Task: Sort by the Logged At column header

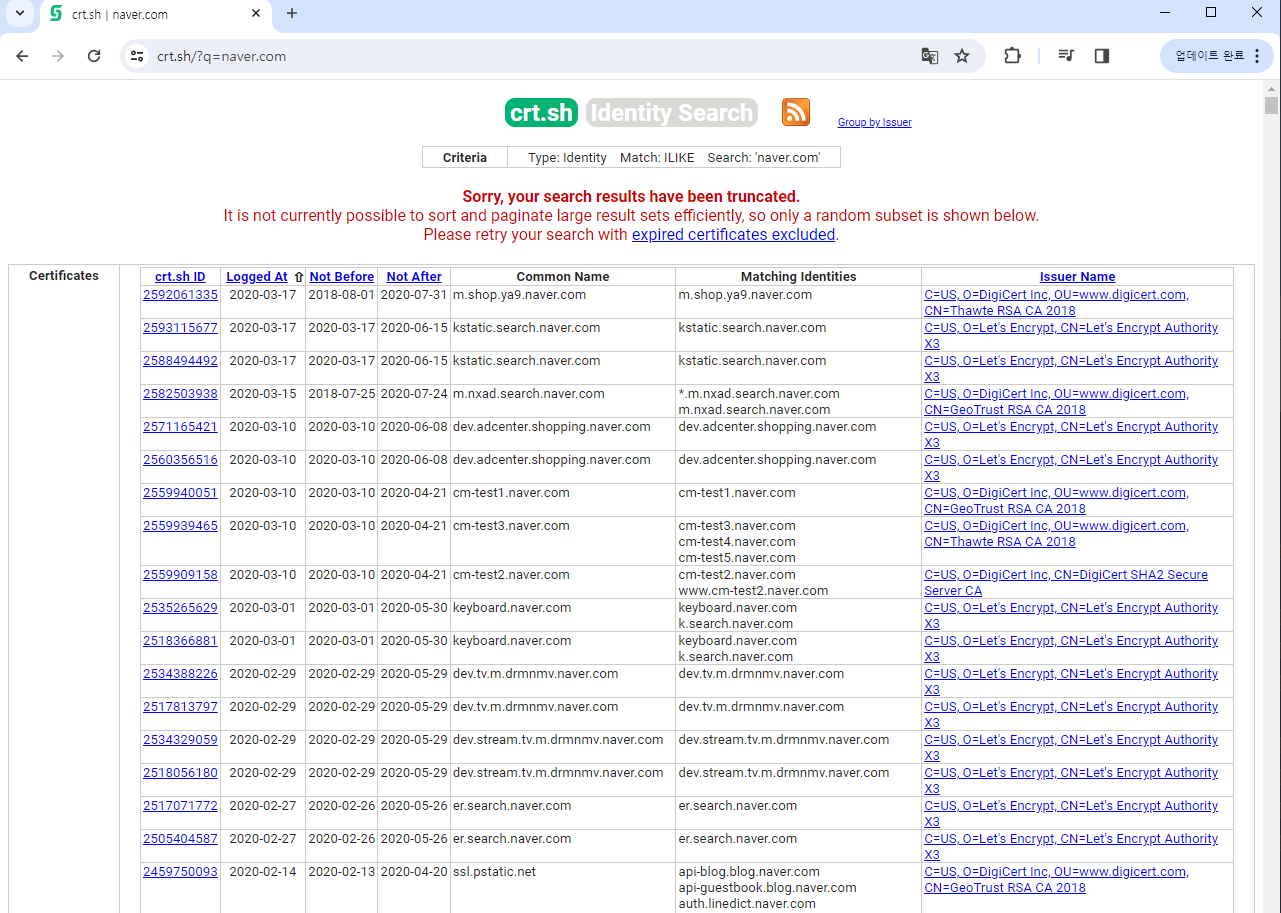Action: tap(257, 277)
